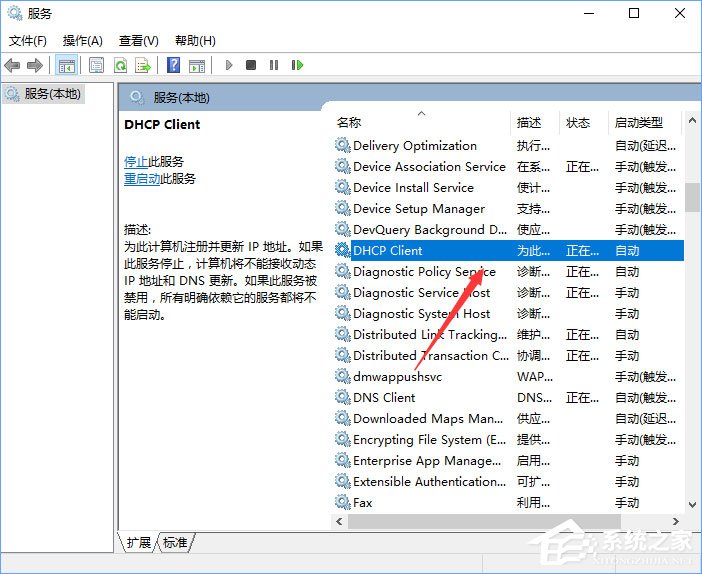This screenshot has width=702, height=574.
Task: Click horizontal scrollbar left arrow
Action: [339, 521]
